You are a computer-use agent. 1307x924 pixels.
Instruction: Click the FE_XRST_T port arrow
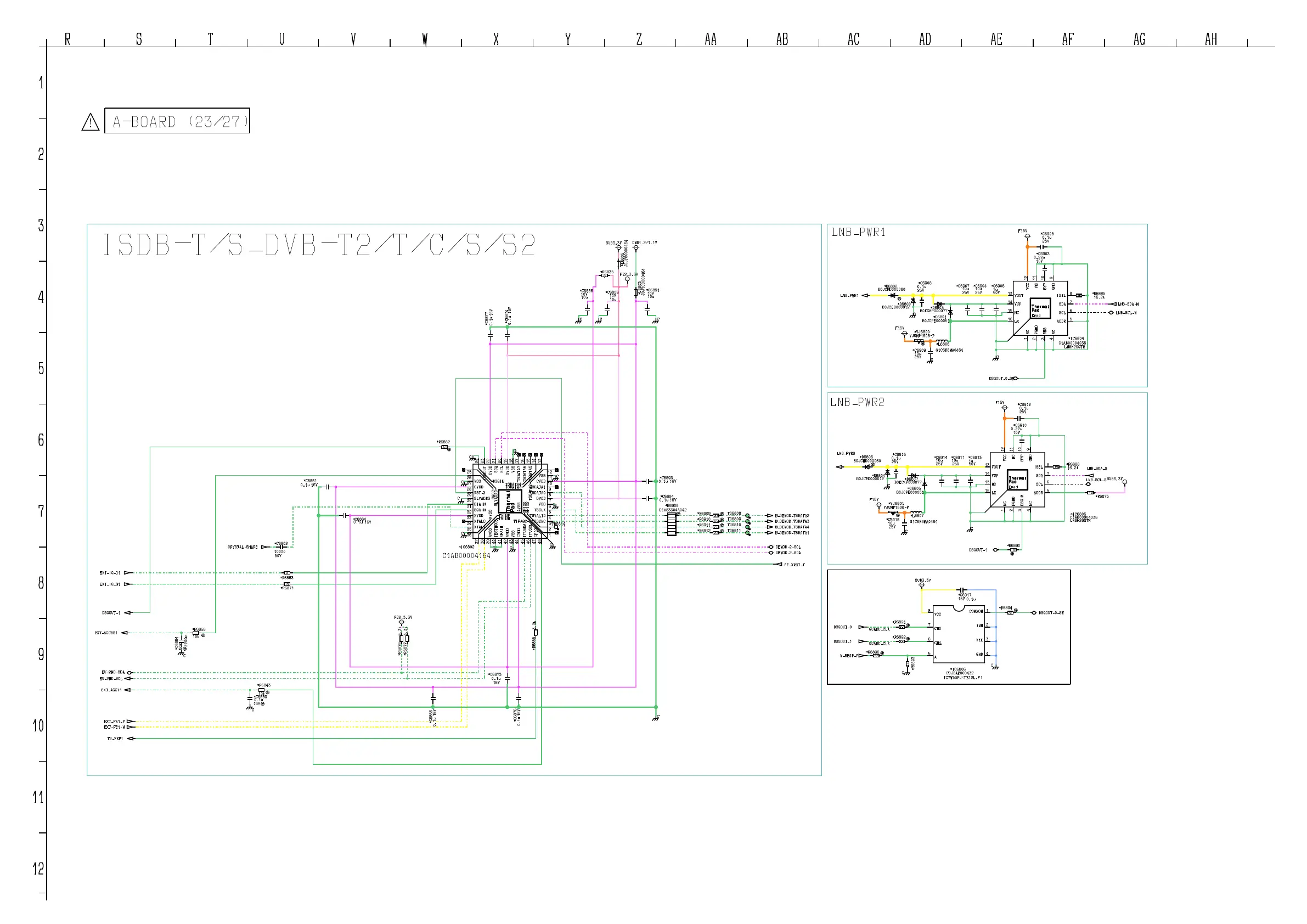(779, 565)
